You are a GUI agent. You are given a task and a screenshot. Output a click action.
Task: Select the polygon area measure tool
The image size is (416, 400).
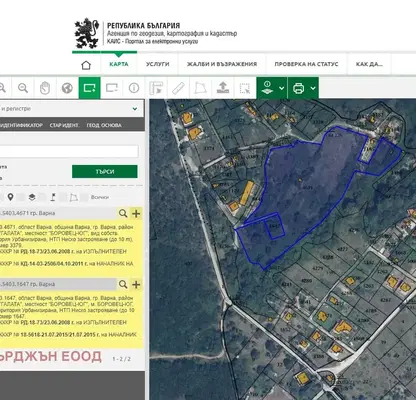200,88
